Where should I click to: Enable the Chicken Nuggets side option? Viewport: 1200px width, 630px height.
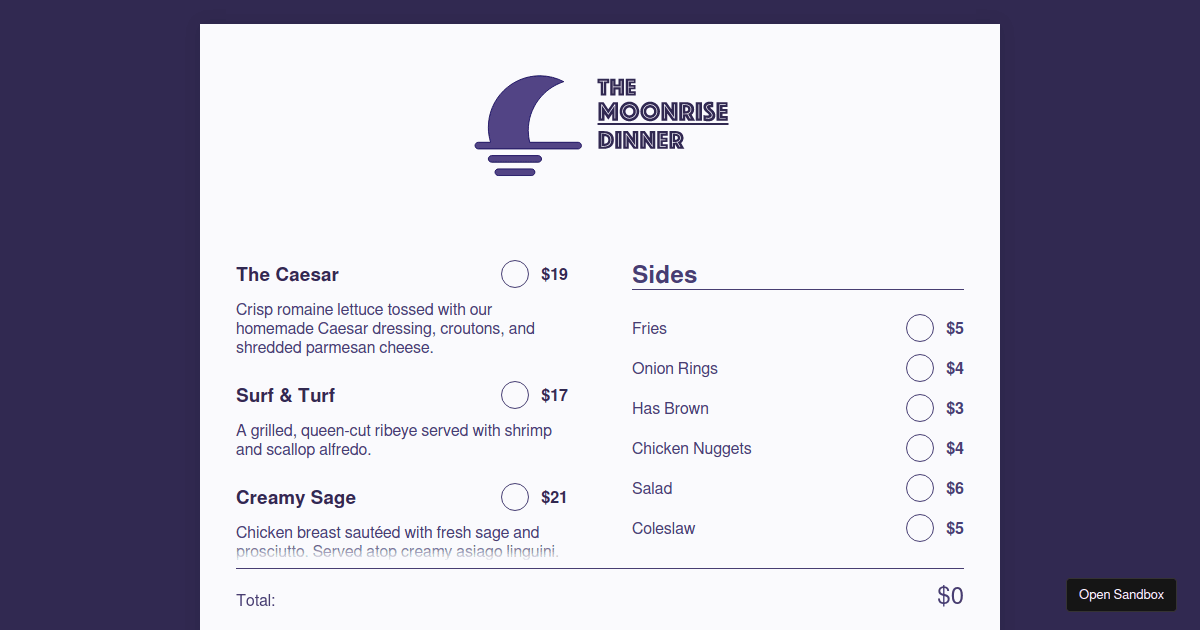[x=920, y=448]
